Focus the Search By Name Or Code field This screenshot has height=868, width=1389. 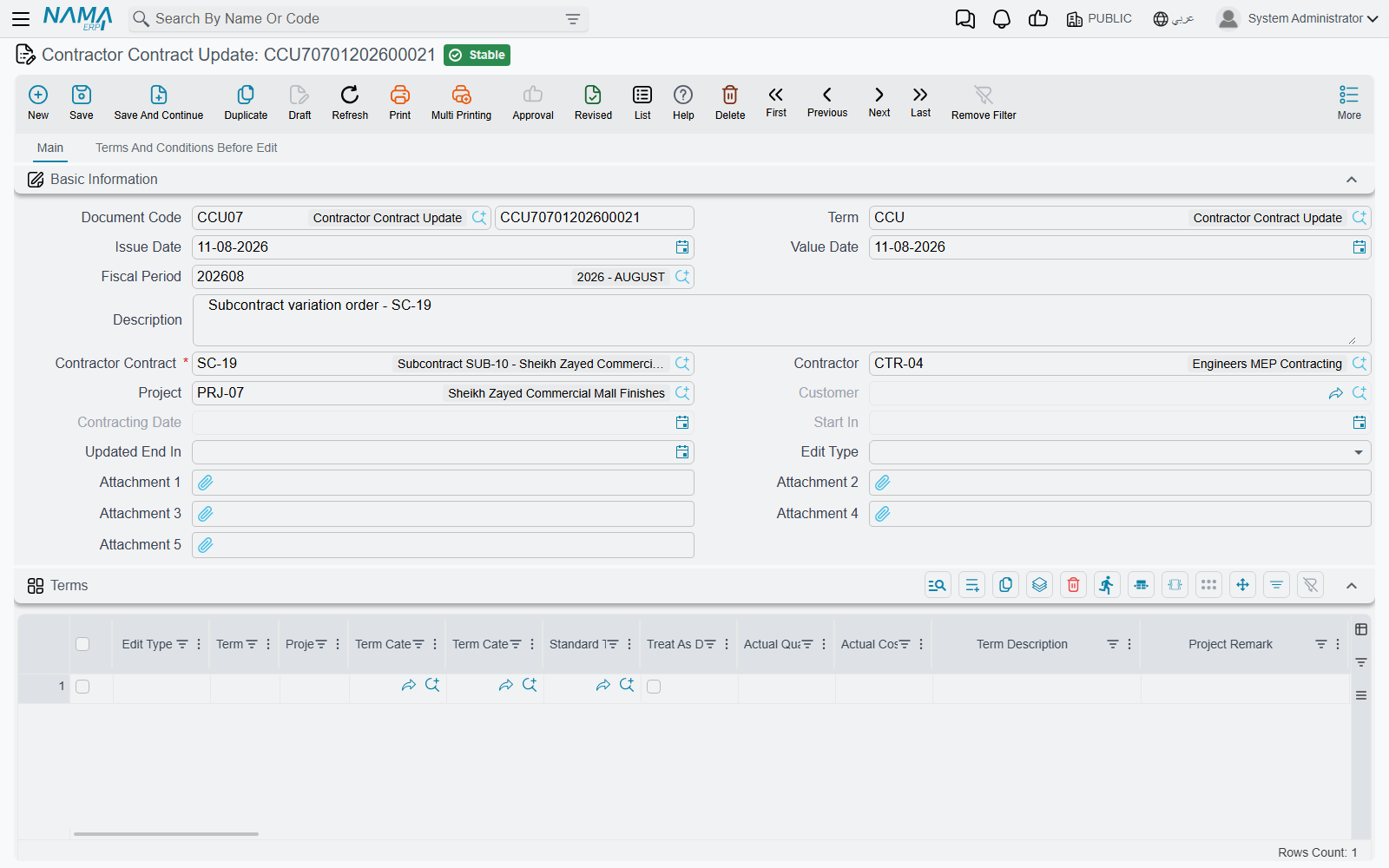(x=358, y=19)
